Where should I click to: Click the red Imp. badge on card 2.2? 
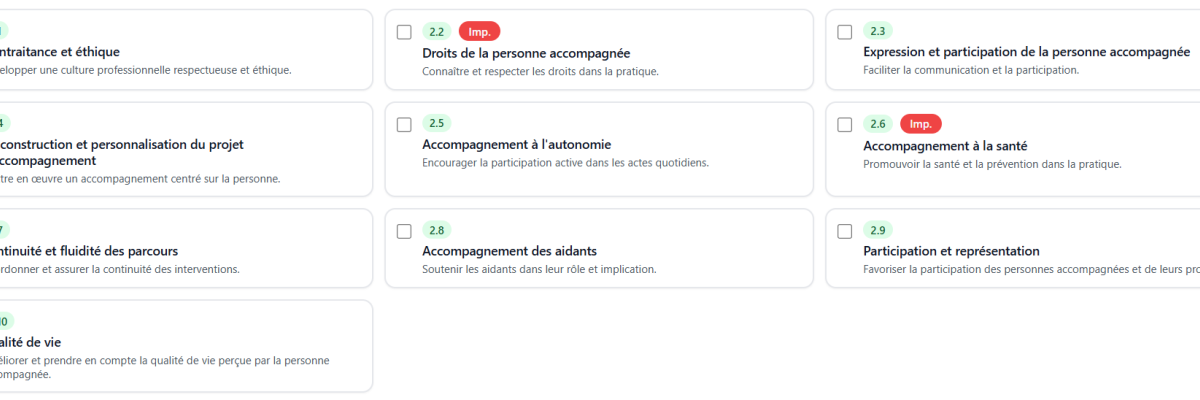tap(479, 32)
